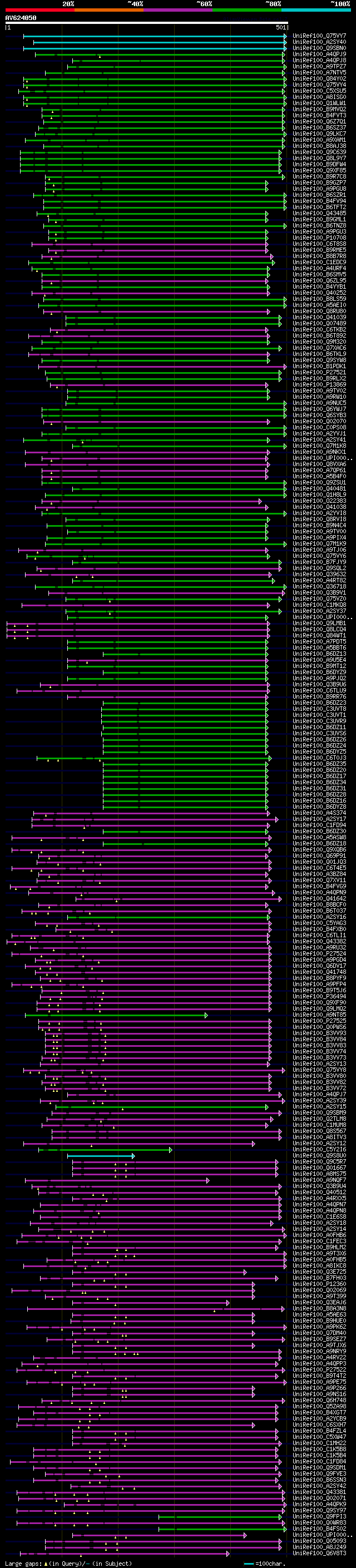Click the purple alignment bar for UniRef100_Q9LMB1
The image size is (356, 1568).
(x=137, y=624)
